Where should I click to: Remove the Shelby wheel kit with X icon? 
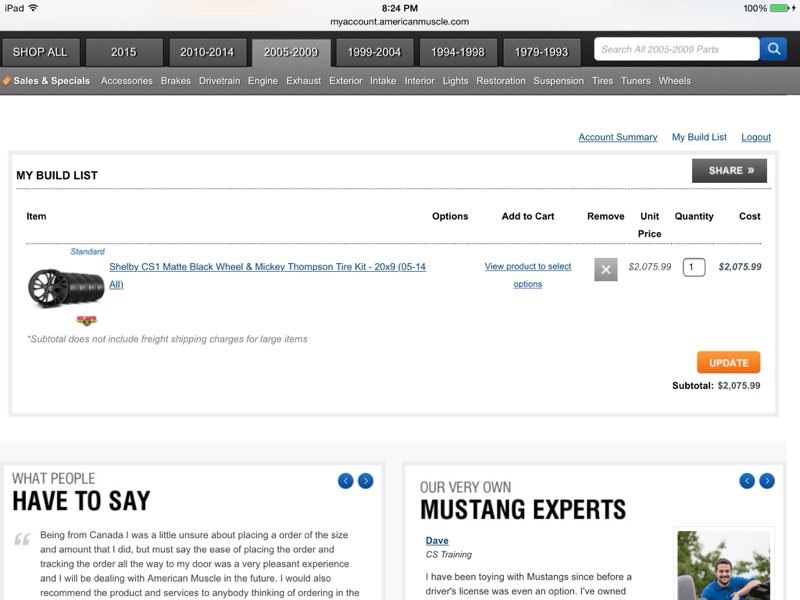pyautogui.click(x=605, y=269)
